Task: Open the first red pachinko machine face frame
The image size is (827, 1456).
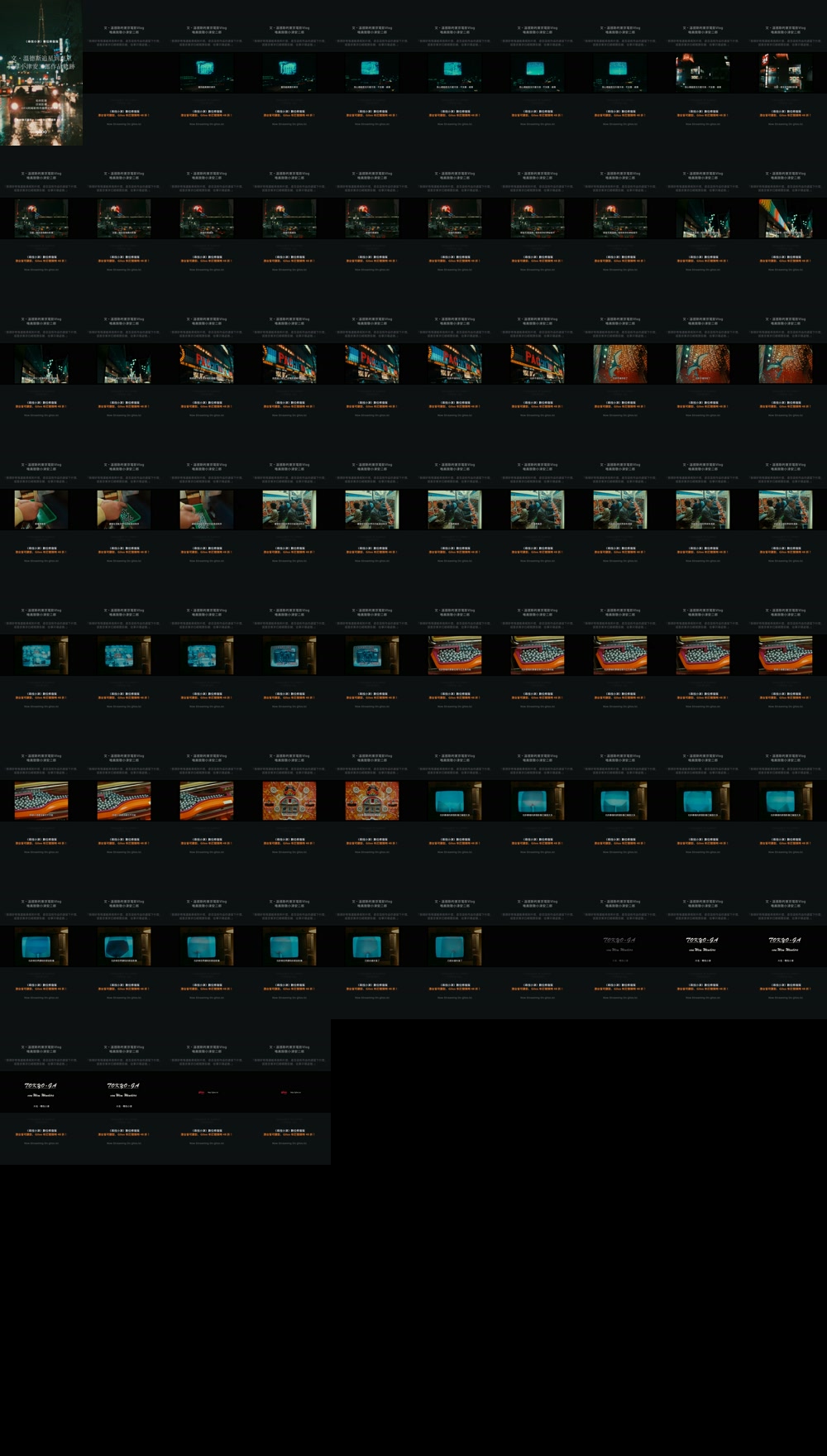Action: [x=289, y=801]
